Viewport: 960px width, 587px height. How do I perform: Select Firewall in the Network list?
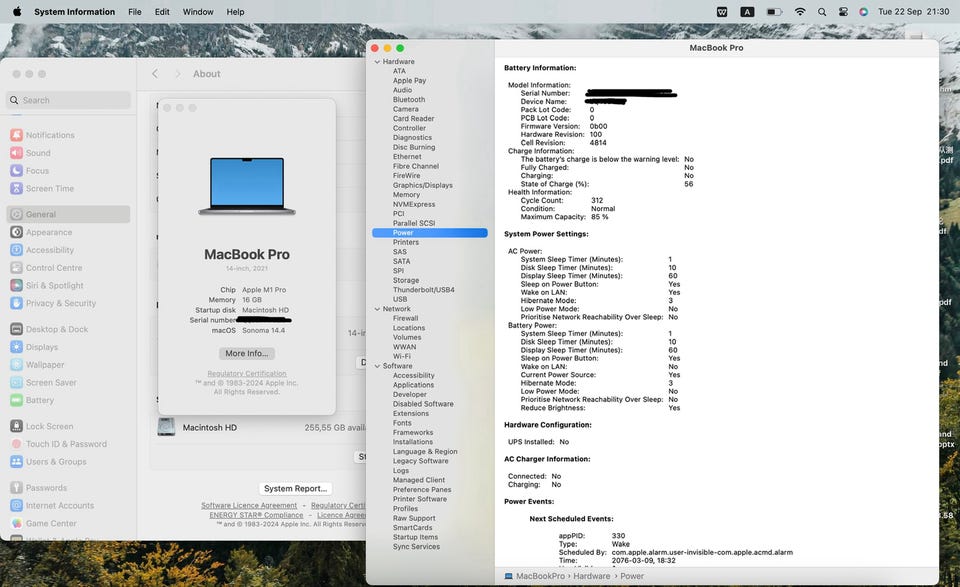pos(405,318)
